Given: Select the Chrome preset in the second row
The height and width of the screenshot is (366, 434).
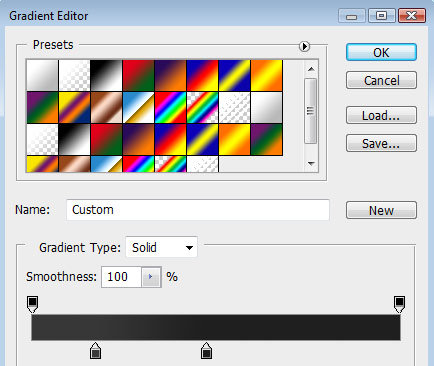Looking at the screenshot, I should click(138, 108).
